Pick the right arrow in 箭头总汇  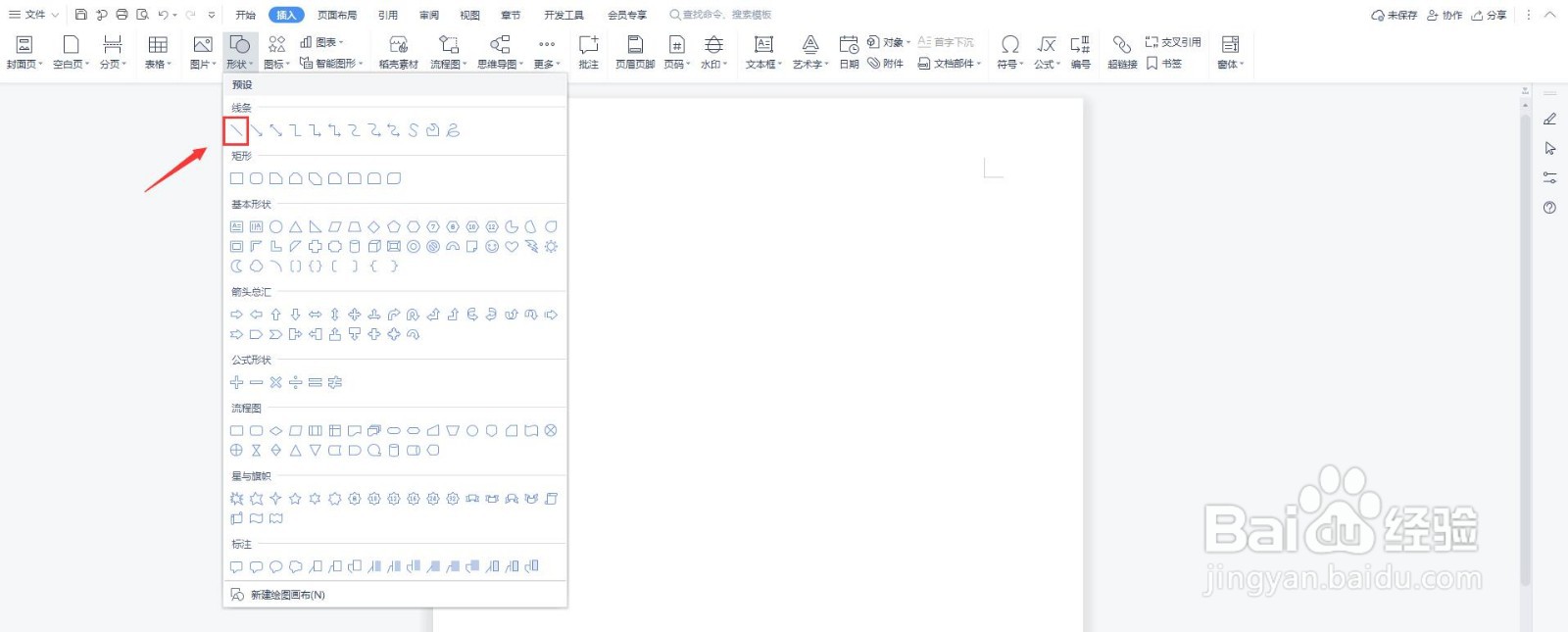click(x=236, y=315)
